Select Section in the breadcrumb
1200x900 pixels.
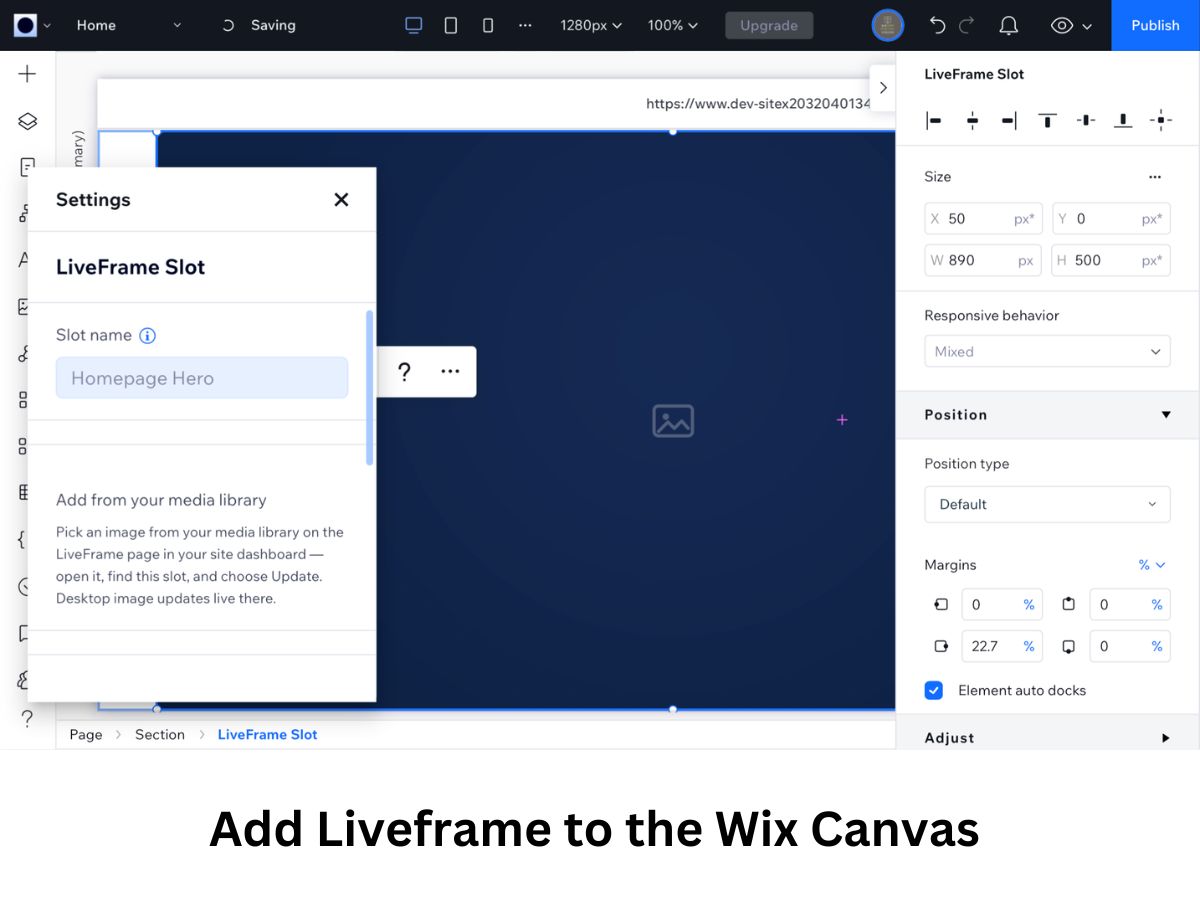[160, 734]
